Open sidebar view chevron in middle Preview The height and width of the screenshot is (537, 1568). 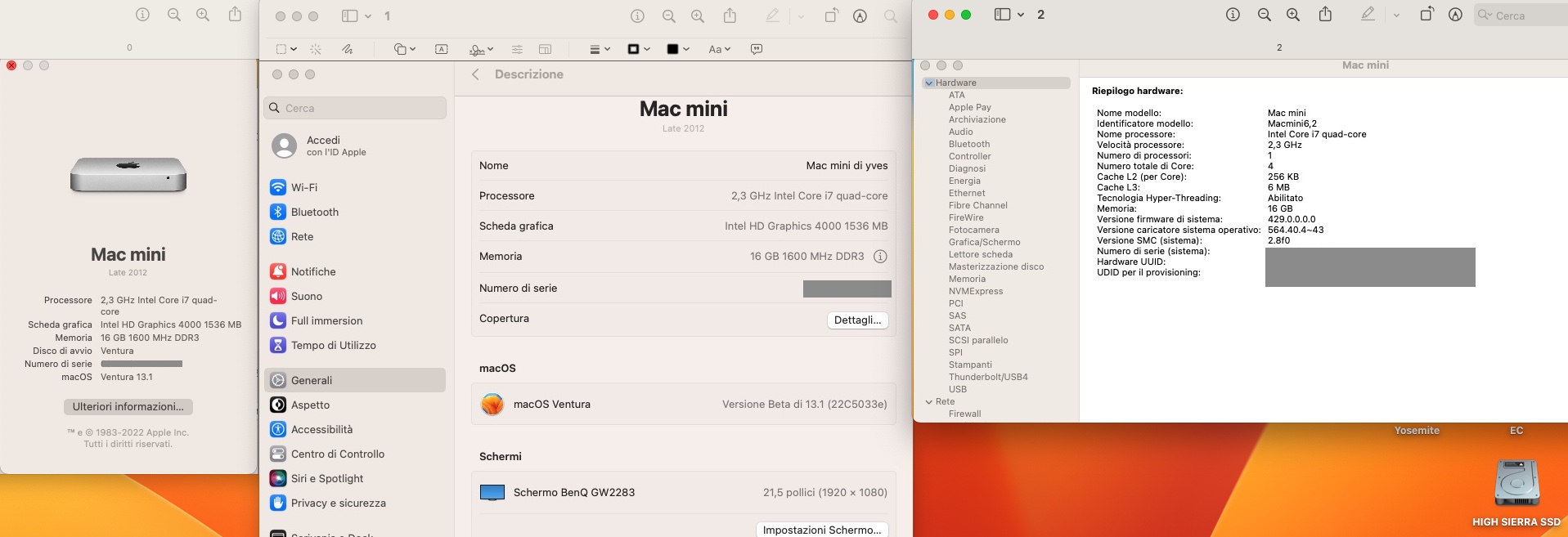pos(368,16)
